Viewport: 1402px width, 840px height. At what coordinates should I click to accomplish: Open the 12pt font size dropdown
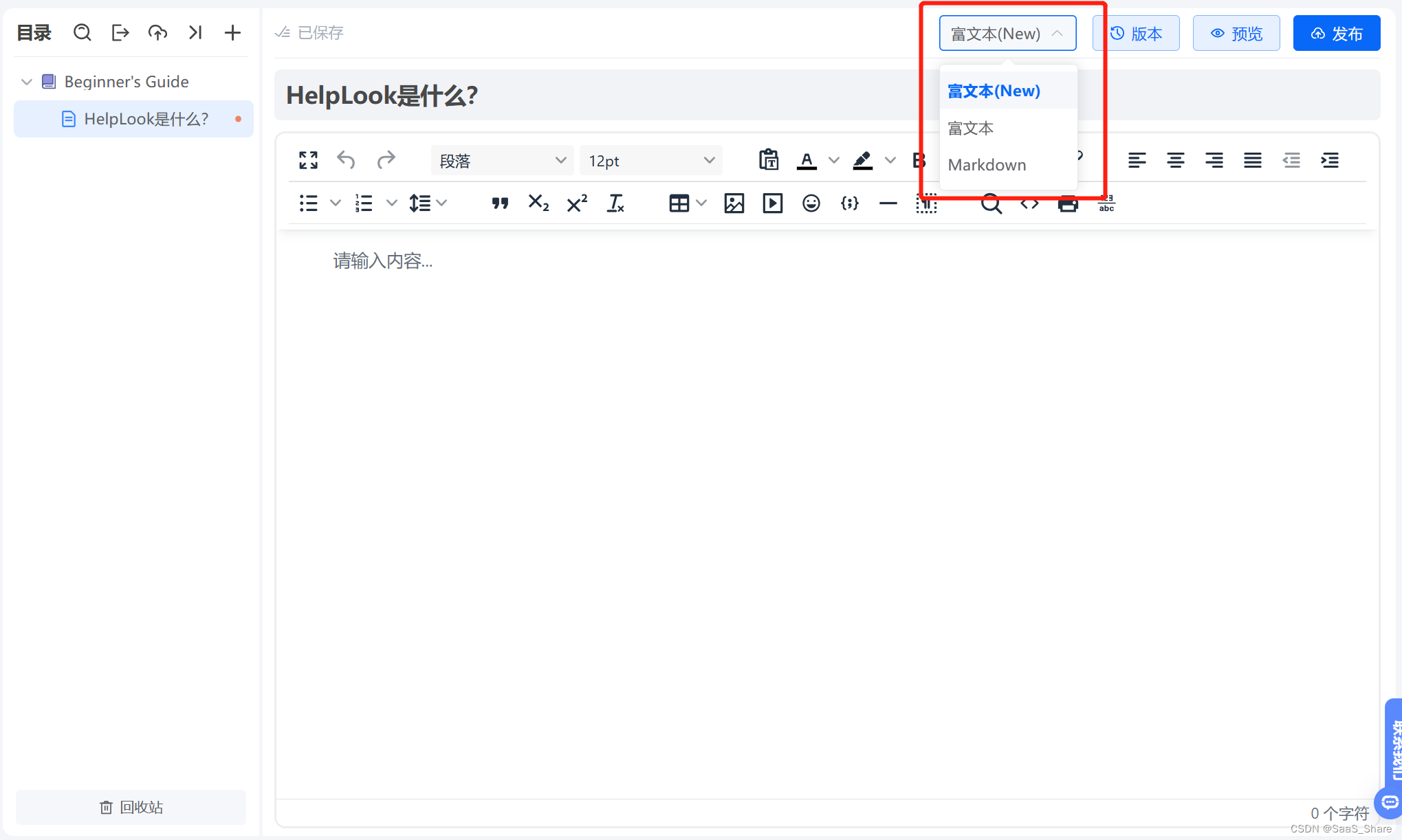[x=650, y=161]
